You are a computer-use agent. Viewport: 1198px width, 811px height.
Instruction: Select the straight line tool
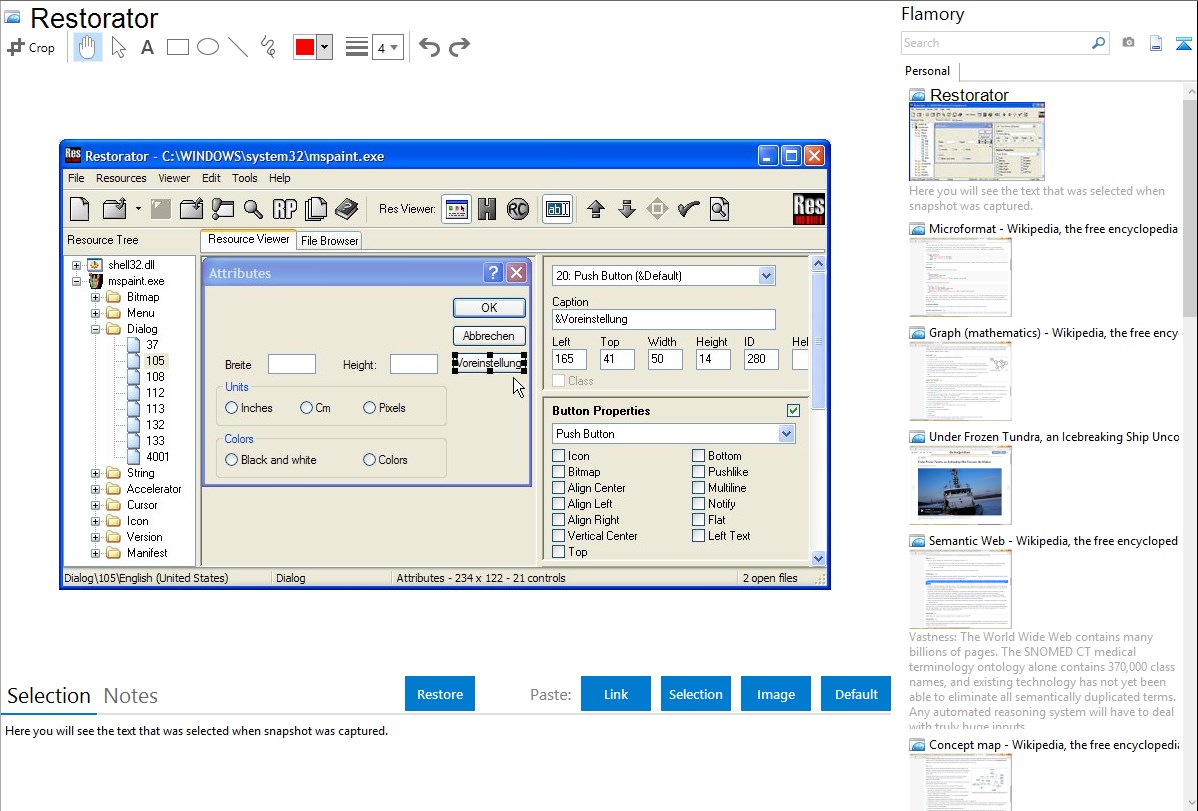click(x=238, y=47)
